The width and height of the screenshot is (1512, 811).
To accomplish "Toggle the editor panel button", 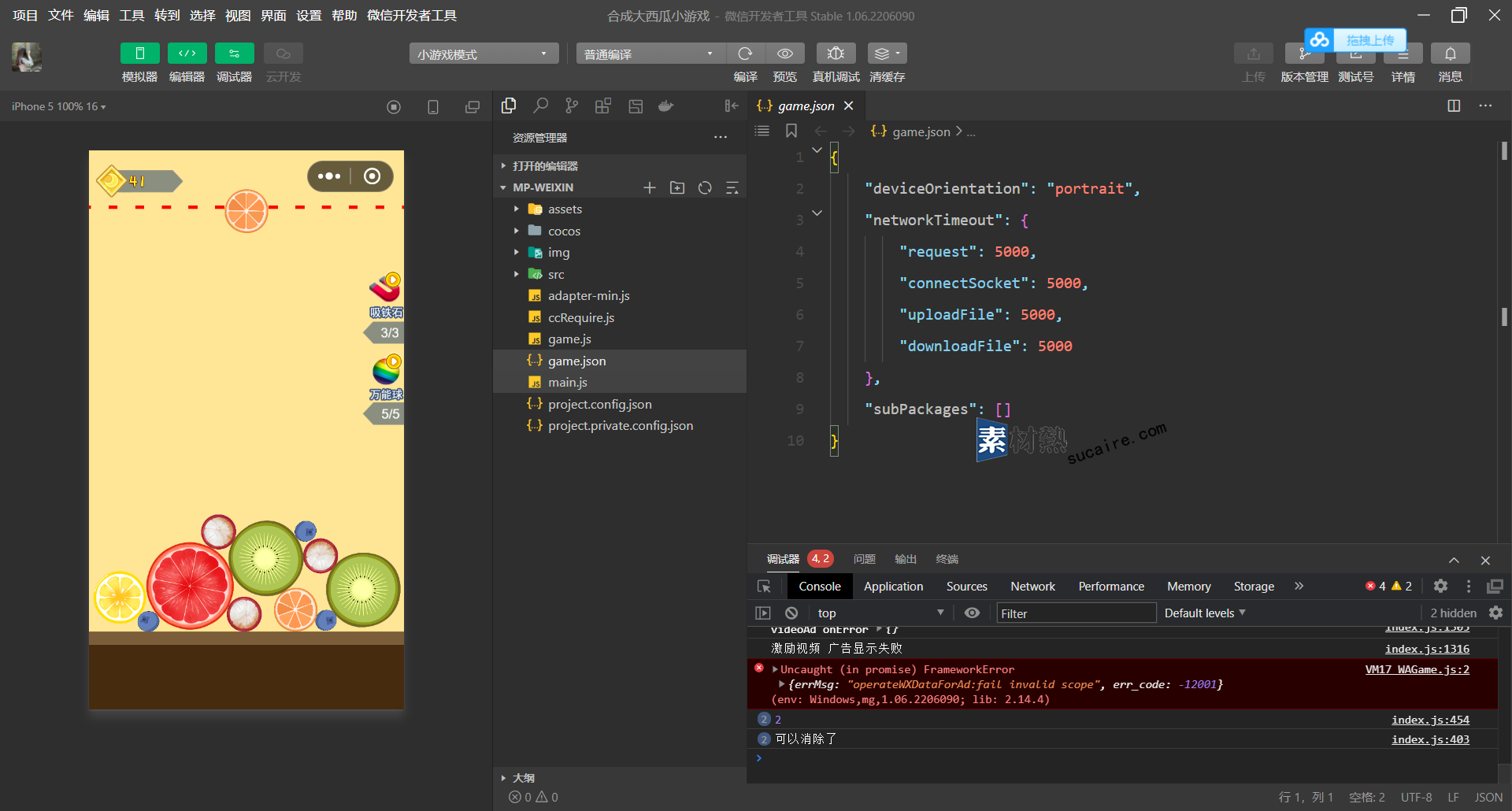I will tap(187, 54).
